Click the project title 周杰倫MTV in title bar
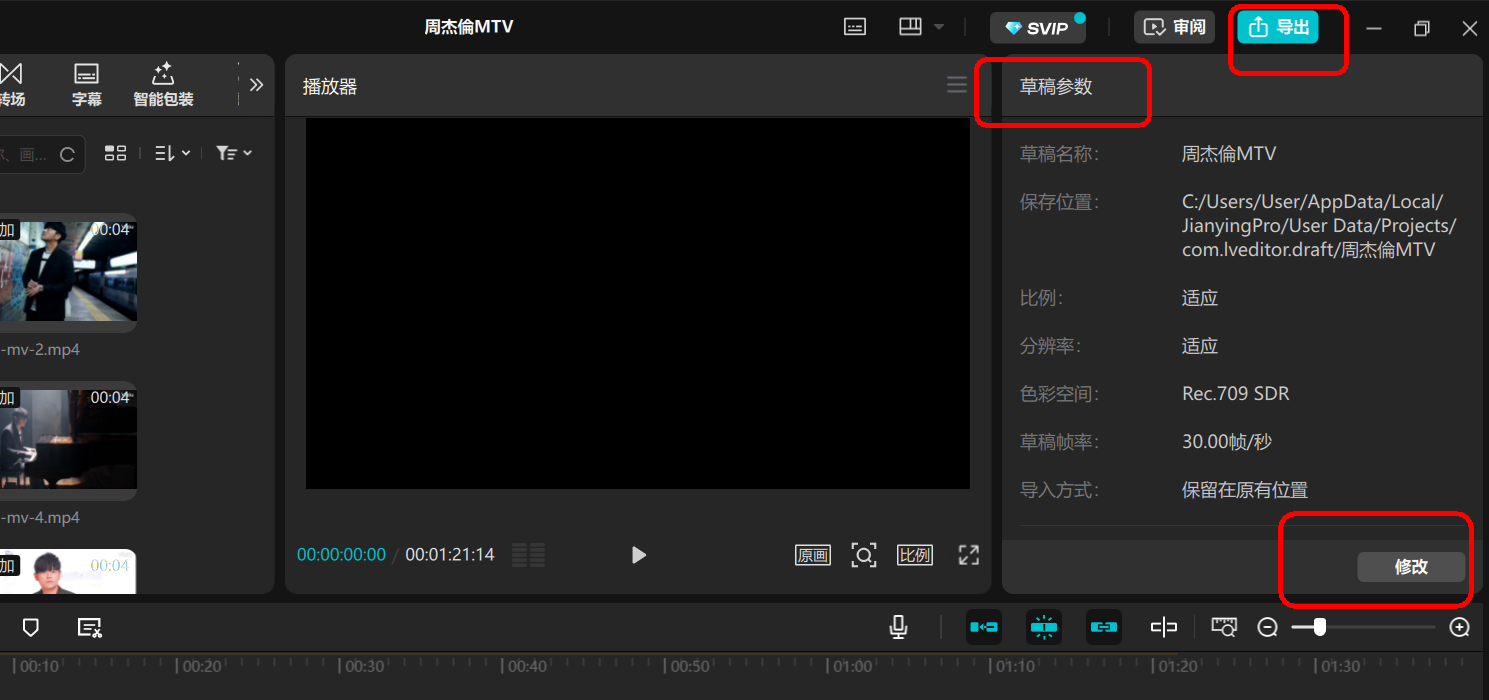 (469, 27)
